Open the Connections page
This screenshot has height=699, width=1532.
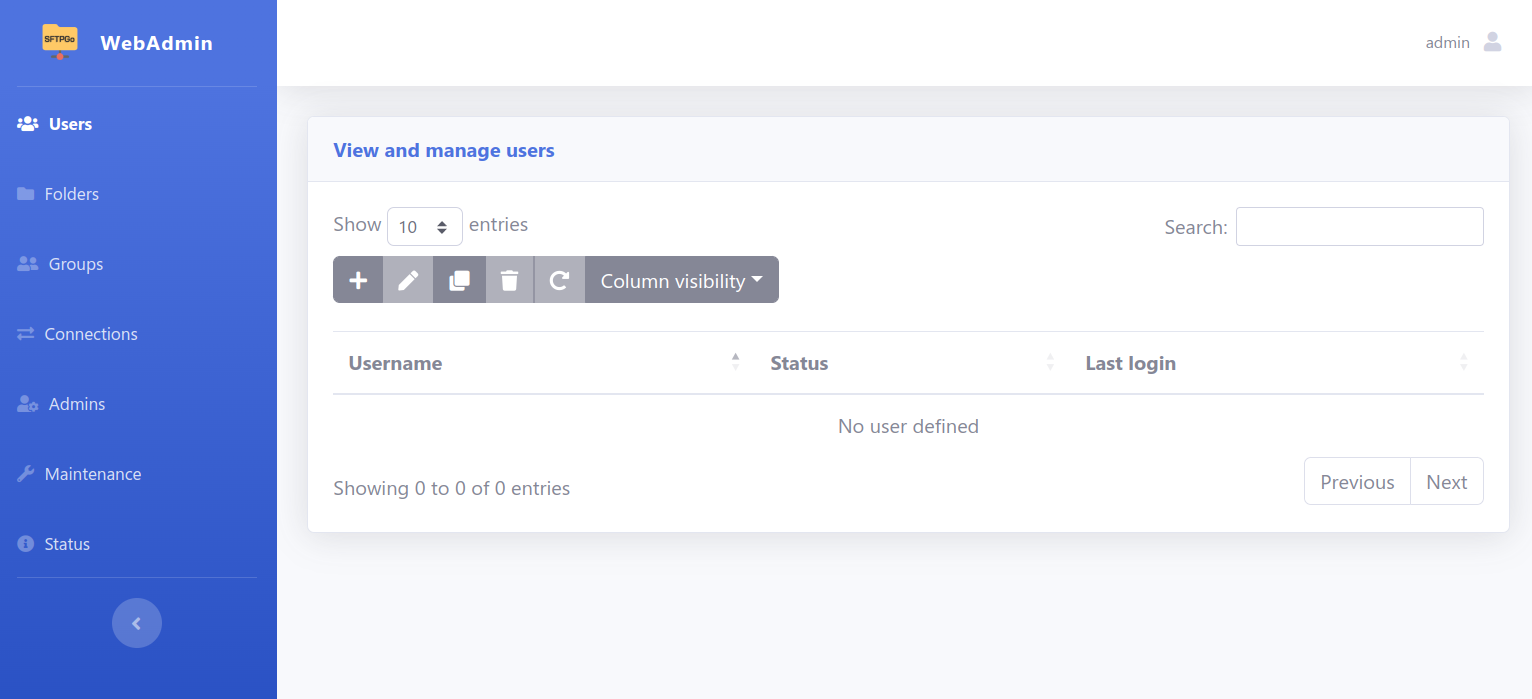tap(90, 334)
